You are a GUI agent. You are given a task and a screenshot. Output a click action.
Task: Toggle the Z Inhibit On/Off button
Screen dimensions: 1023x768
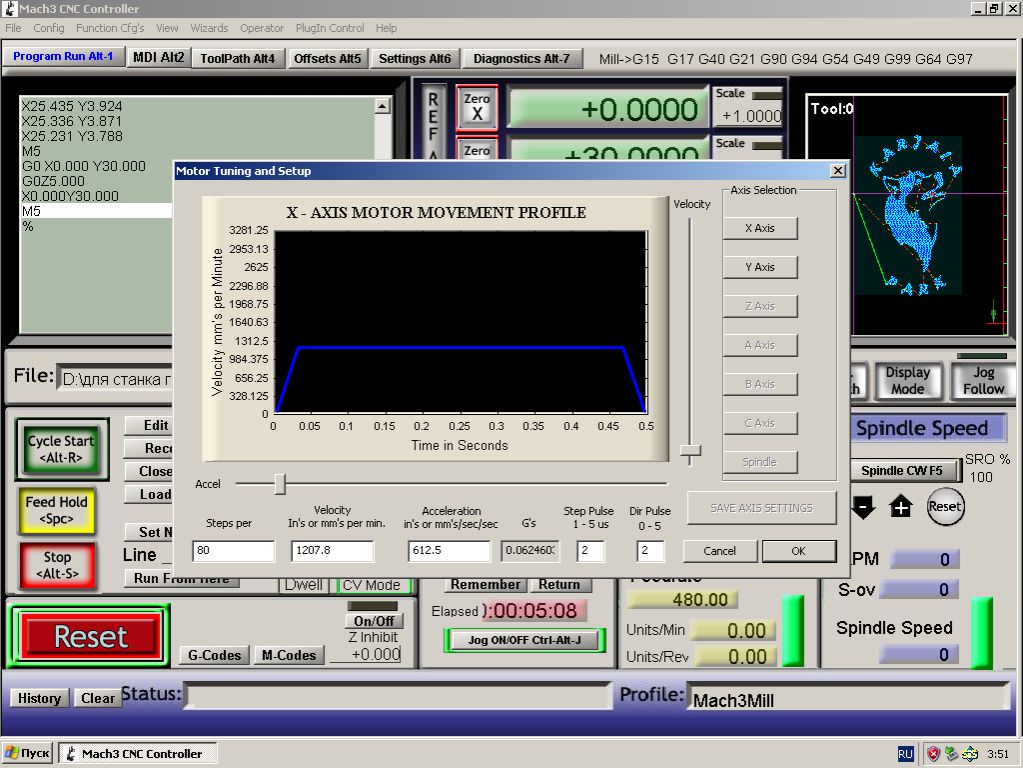[374, 621]
